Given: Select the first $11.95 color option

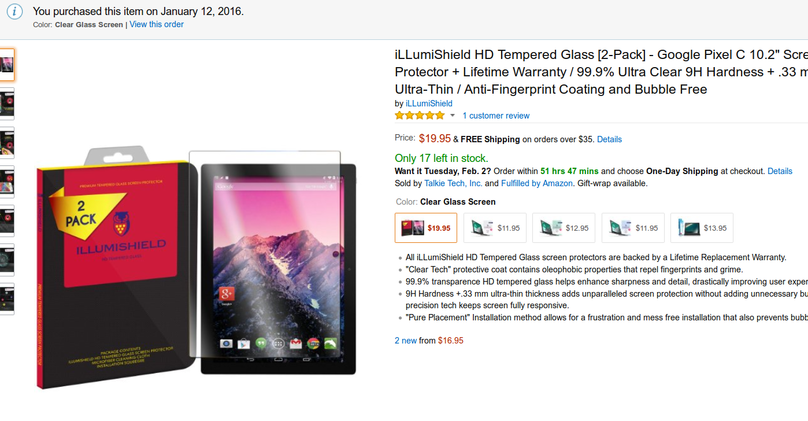Looking at the screenshot, I should click(495, 228).
